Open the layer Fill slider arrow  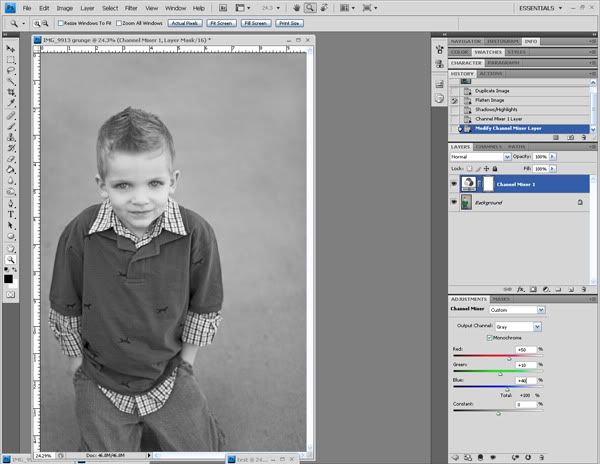click(552, 169)
